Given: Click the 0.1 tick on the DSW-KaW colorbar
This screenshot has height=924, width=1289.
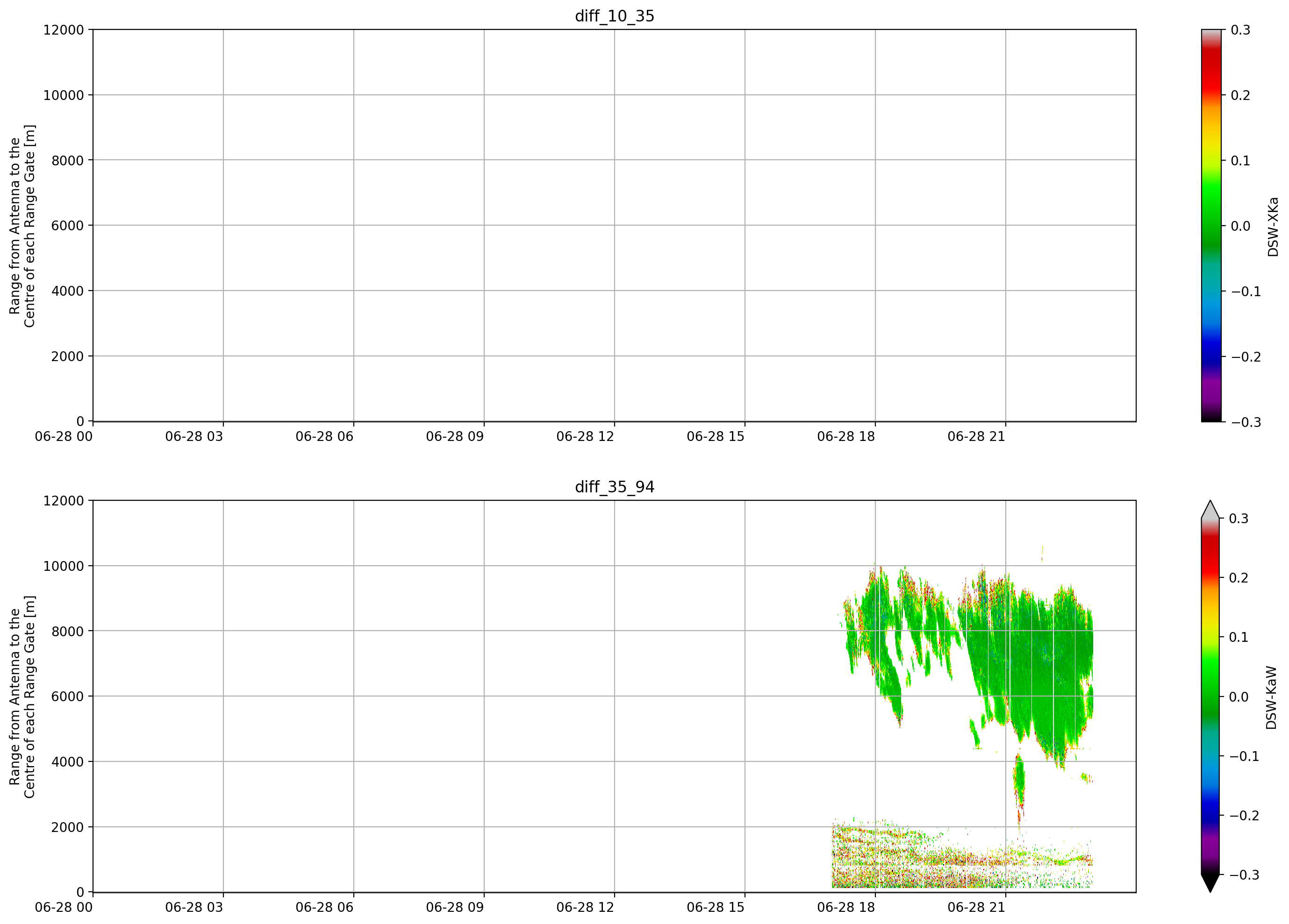Looking at the screenshot, I should point(1239,637).
